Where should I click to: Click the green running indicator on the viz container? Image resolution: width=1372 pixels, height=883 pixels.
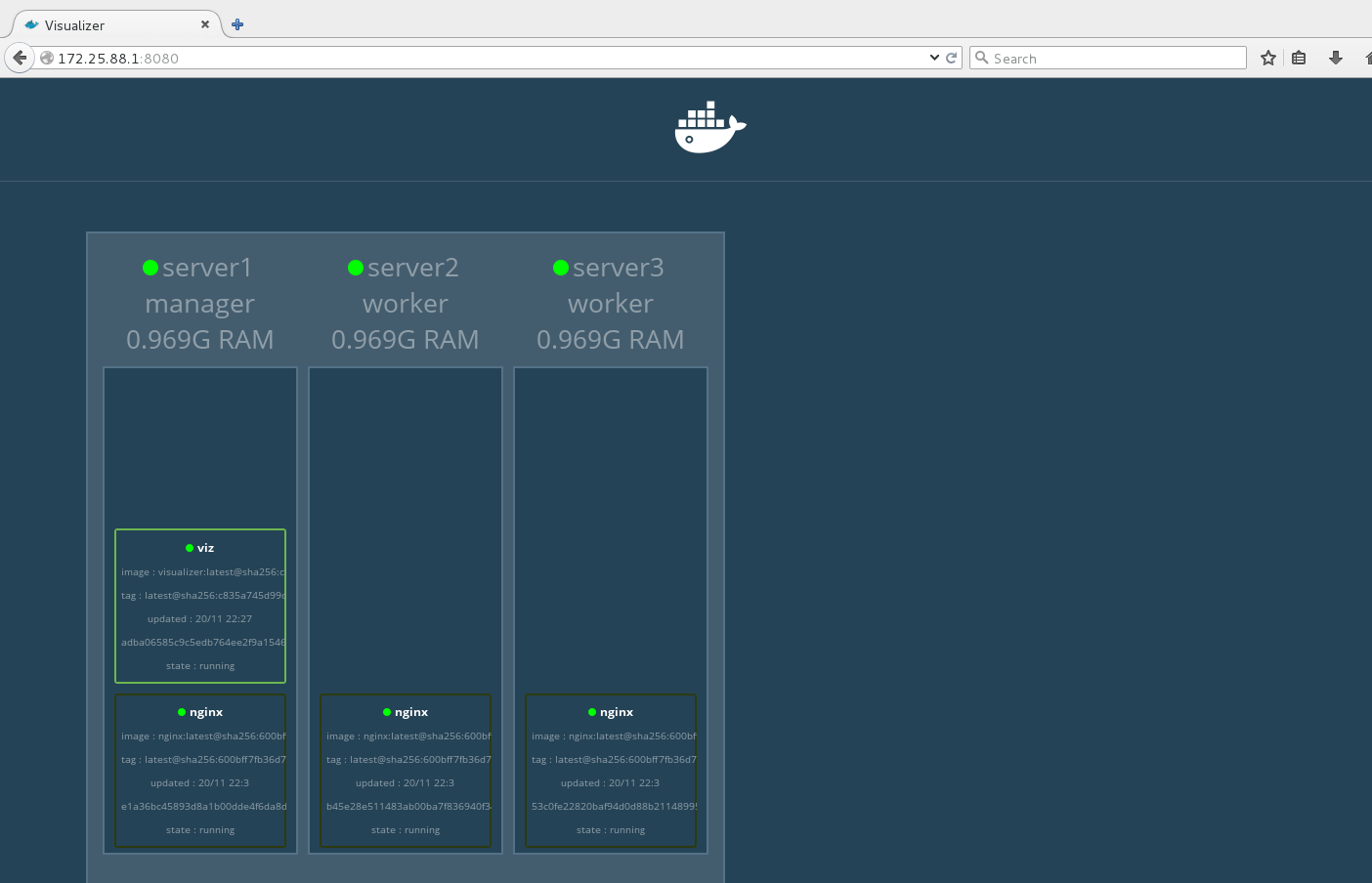pyautogui.click(x=188, y=548)
